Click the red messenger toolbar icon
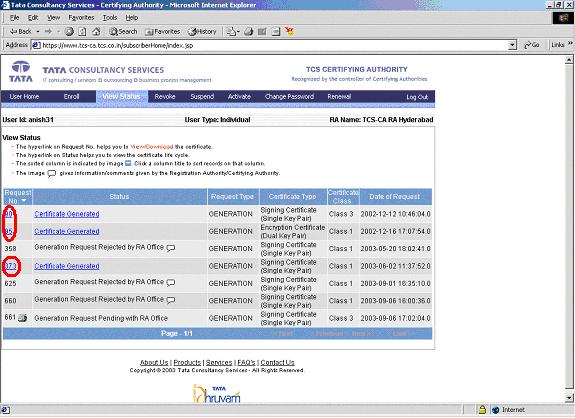Viewport: 575px width, 418px height. click(x=289, y=32)
